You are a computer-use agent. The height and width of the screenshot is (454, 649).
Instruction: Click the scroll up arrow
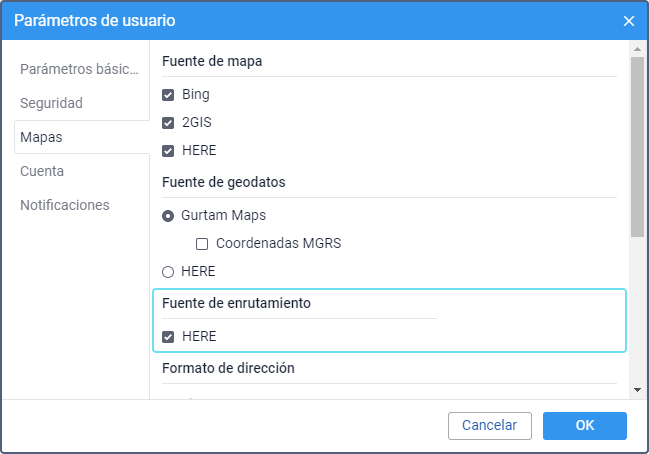click(637, 50)
